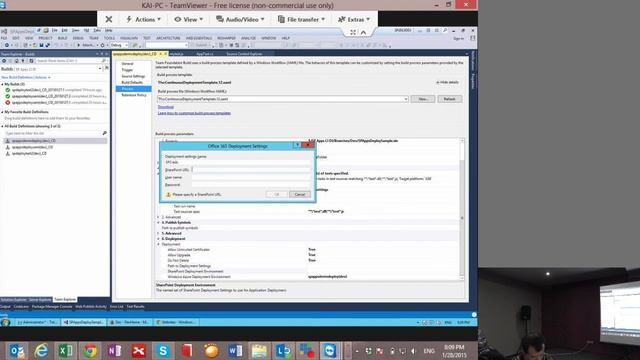
Task: Close the TeamViewer session with the X icon
Action: pyautogui.click(x=109, y=19)
